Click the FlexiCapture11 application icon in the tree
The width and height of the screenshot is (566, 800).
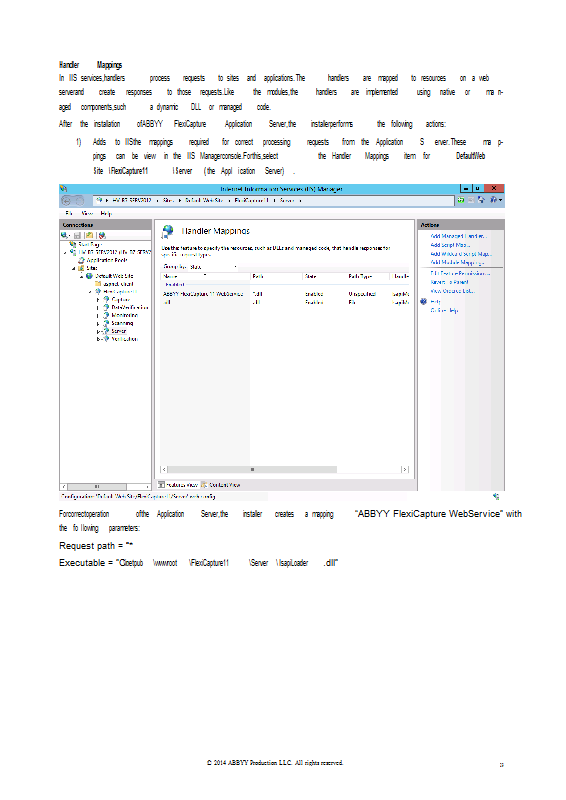[x=99, y=292]
